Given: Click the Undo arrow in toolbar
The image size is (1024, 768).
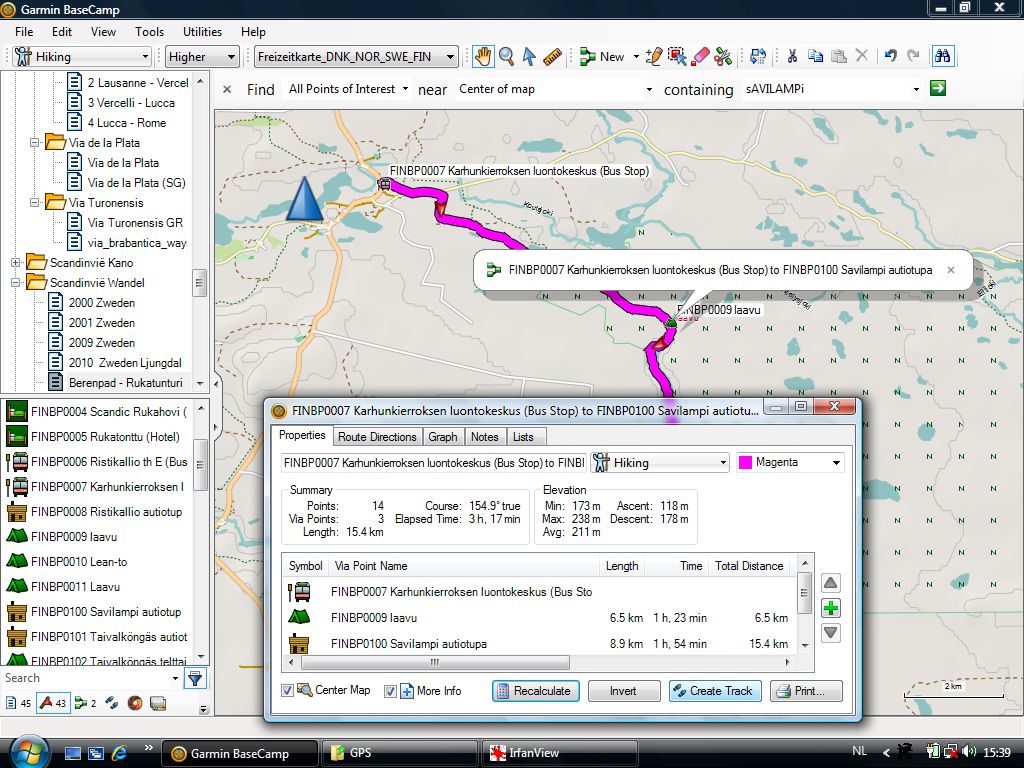Looking at the screenshot, I should click(889, 57).
